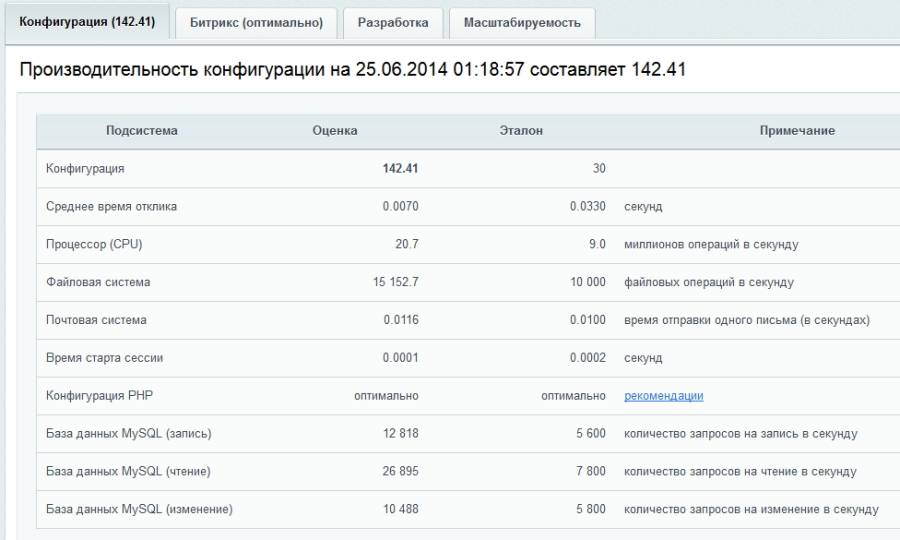The image size is (900, 540).
Task: Click the session start value 0.0001
Action: pyautogui.click(x=400, y=358)
